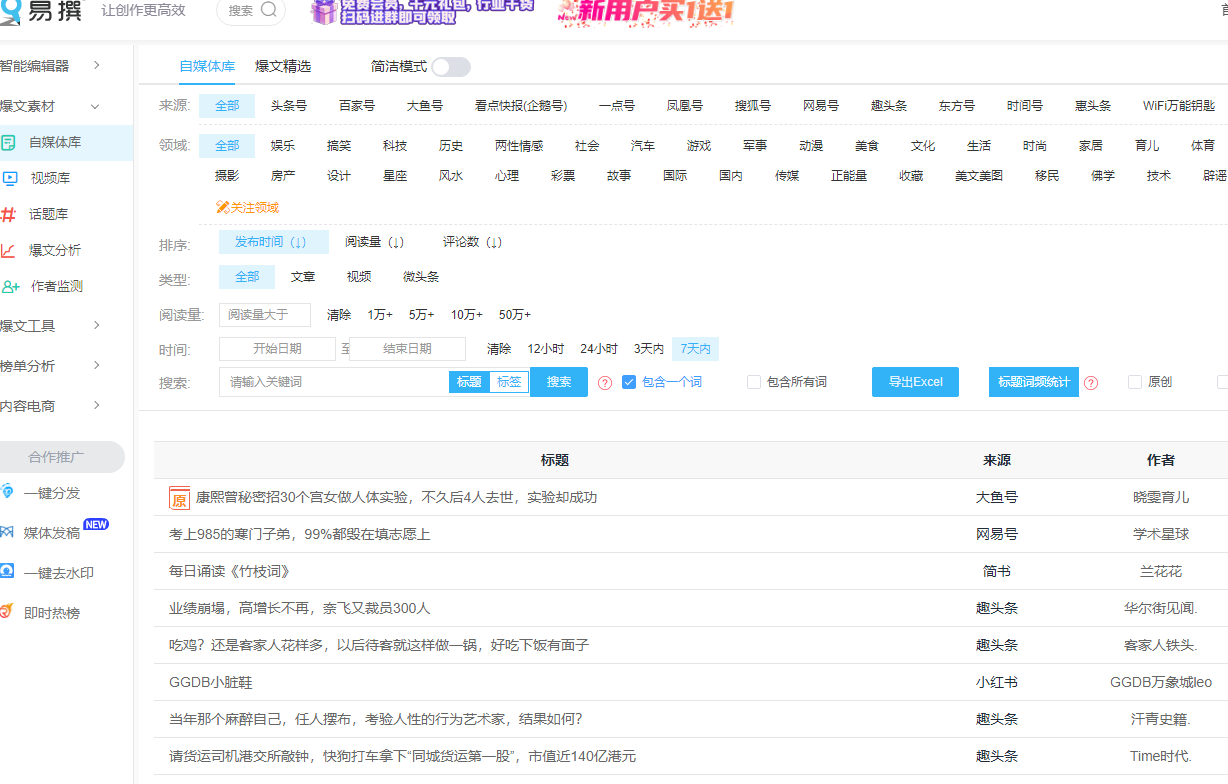Select 科技 domain filter
The image size is (1228, 784).
(395, 146)
